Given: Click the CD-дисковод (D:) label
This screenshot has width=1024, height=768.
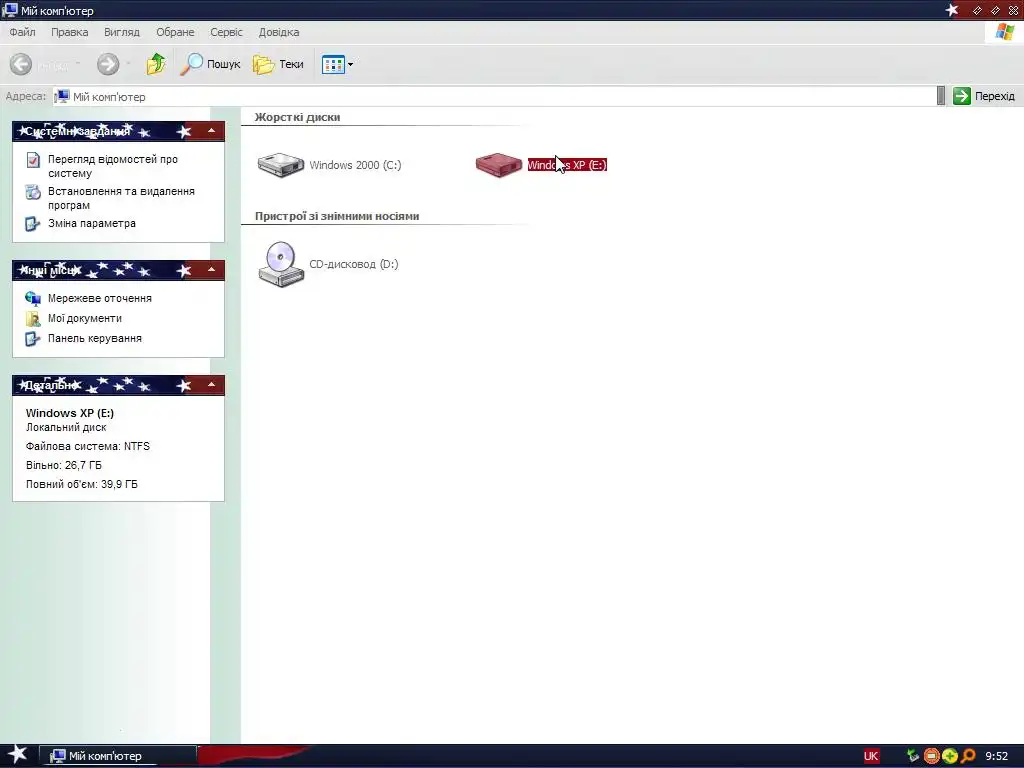Looking at the screenshot, I should [353, 264].
